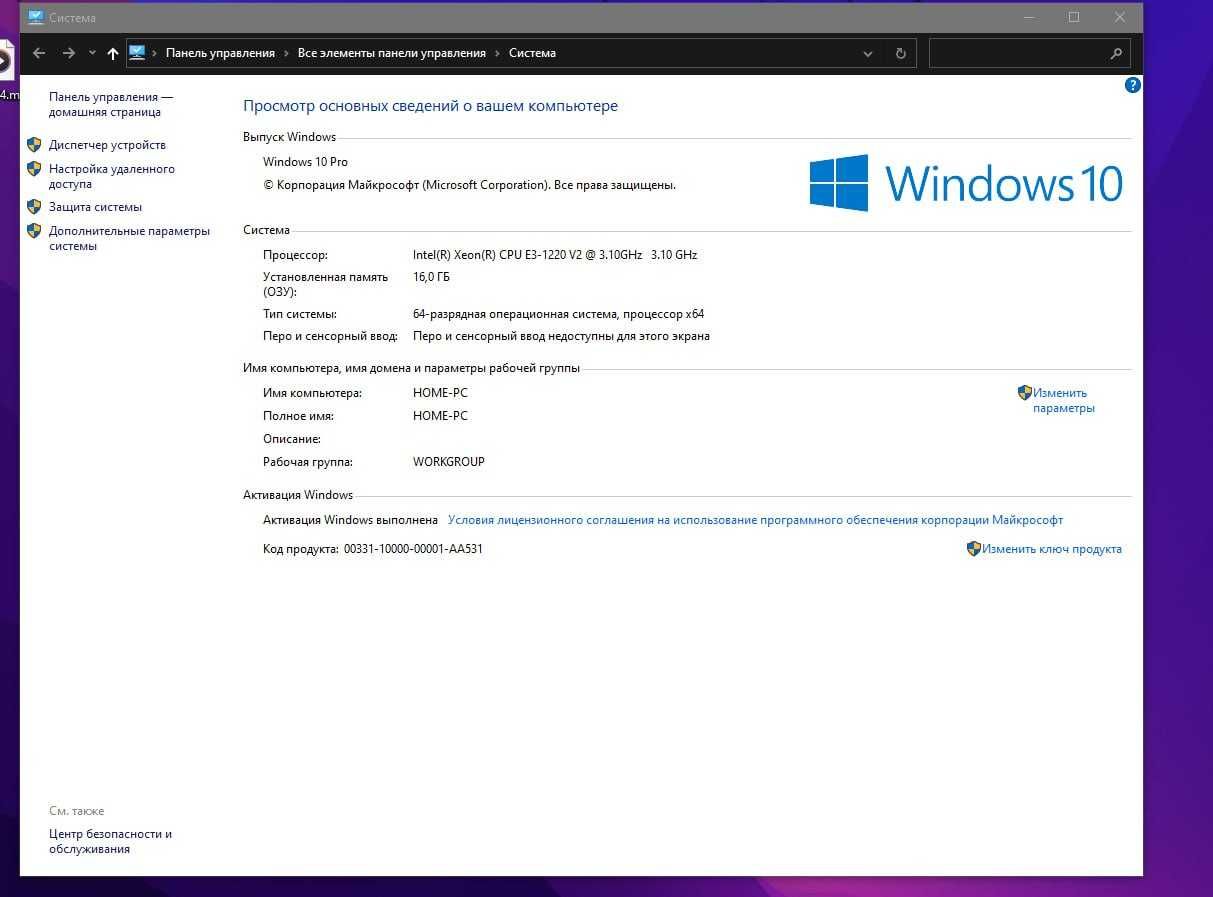Viewport: 1213px width, 897px height.
Task: Open 'Панель управления — домашняя страница'
Action: 111,104
